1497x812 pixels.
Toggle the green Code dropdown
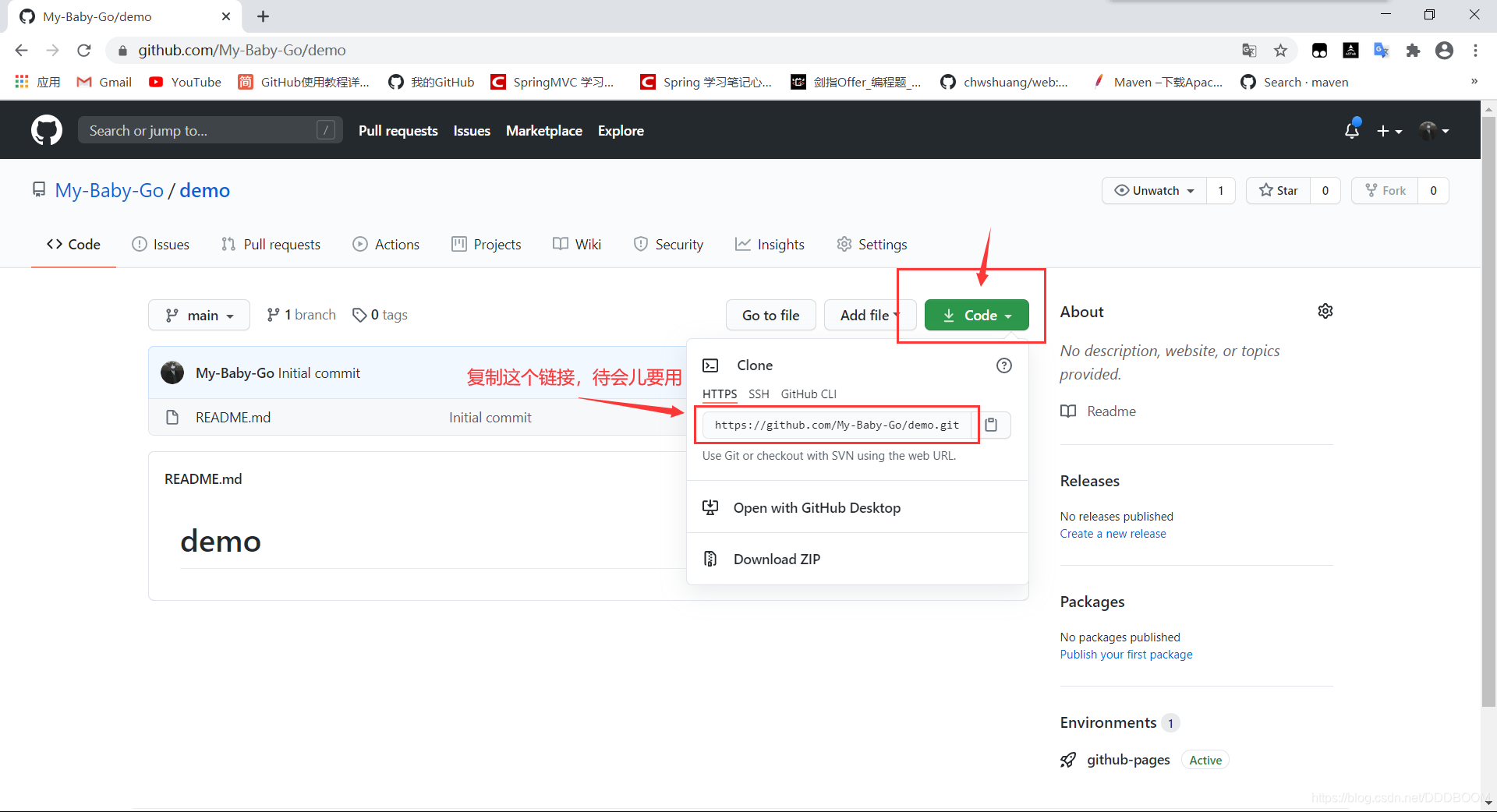(x=977, y=315)
